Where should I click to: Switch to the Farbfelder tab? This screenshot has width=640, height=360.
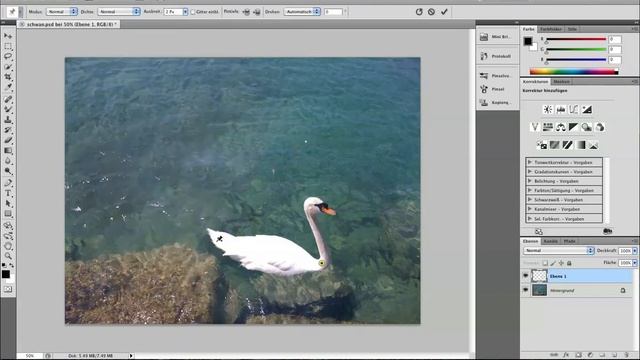click(x=551, y=29)
